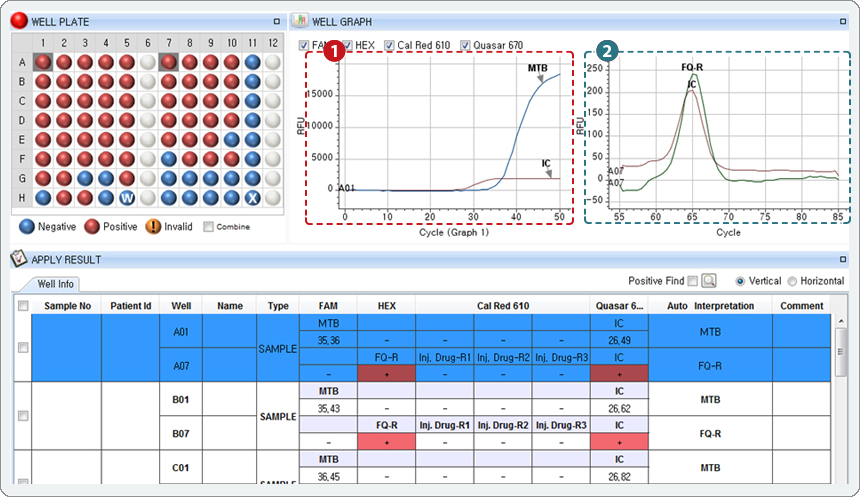This screenshot has width=860, height=497.
Task: Toggle the HEX channel checkbox
Action: tap(347, 45)
